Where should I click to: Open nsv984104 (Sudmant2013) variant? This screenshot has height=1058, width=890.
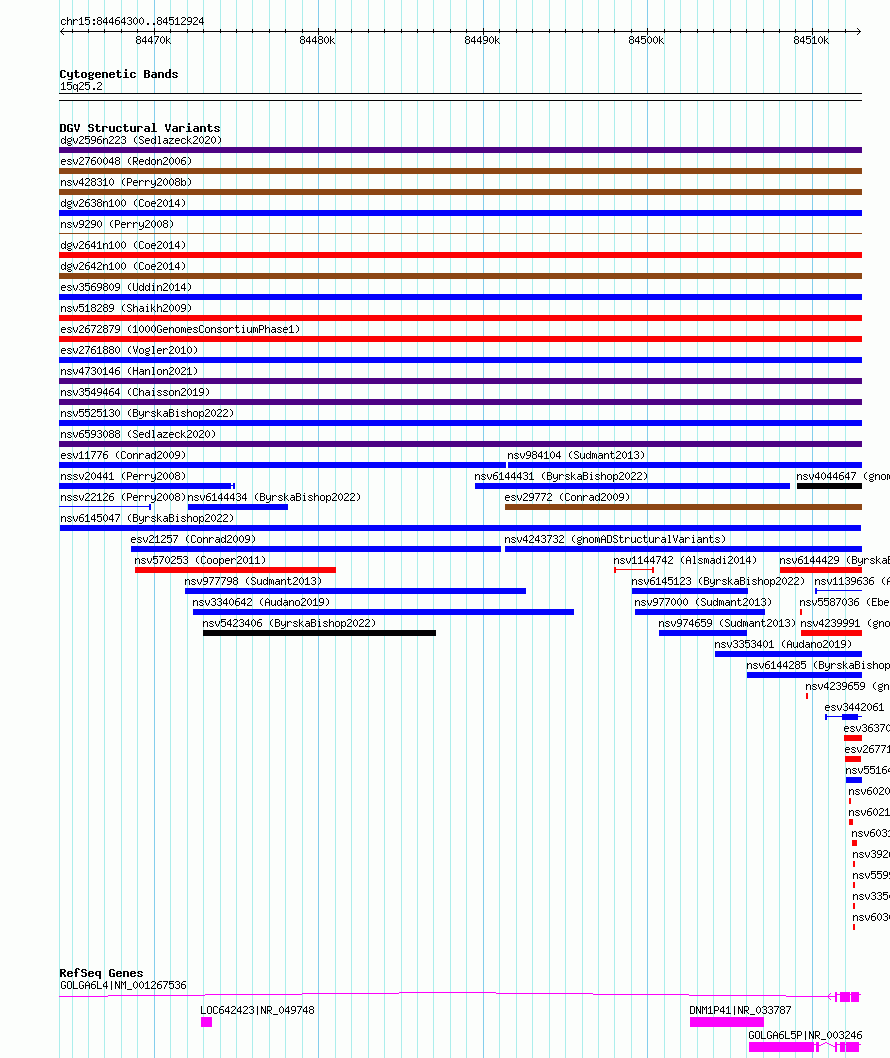point(576,455)
